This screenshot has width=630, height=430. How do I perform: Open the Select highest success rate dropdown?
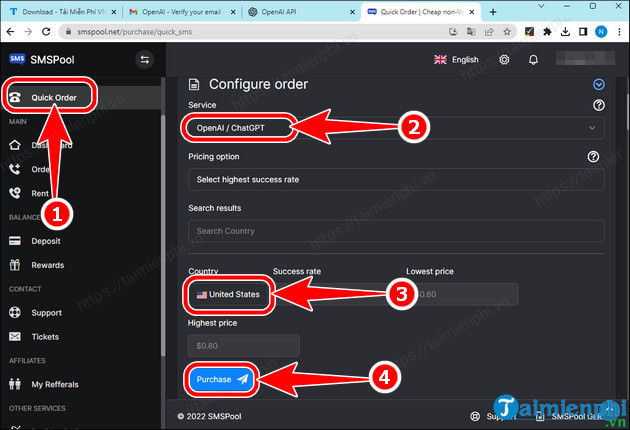tap(395, 180)
